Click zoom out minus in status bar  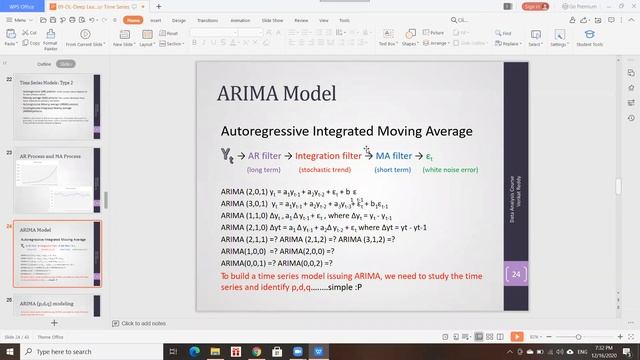(x=549, y=337)
